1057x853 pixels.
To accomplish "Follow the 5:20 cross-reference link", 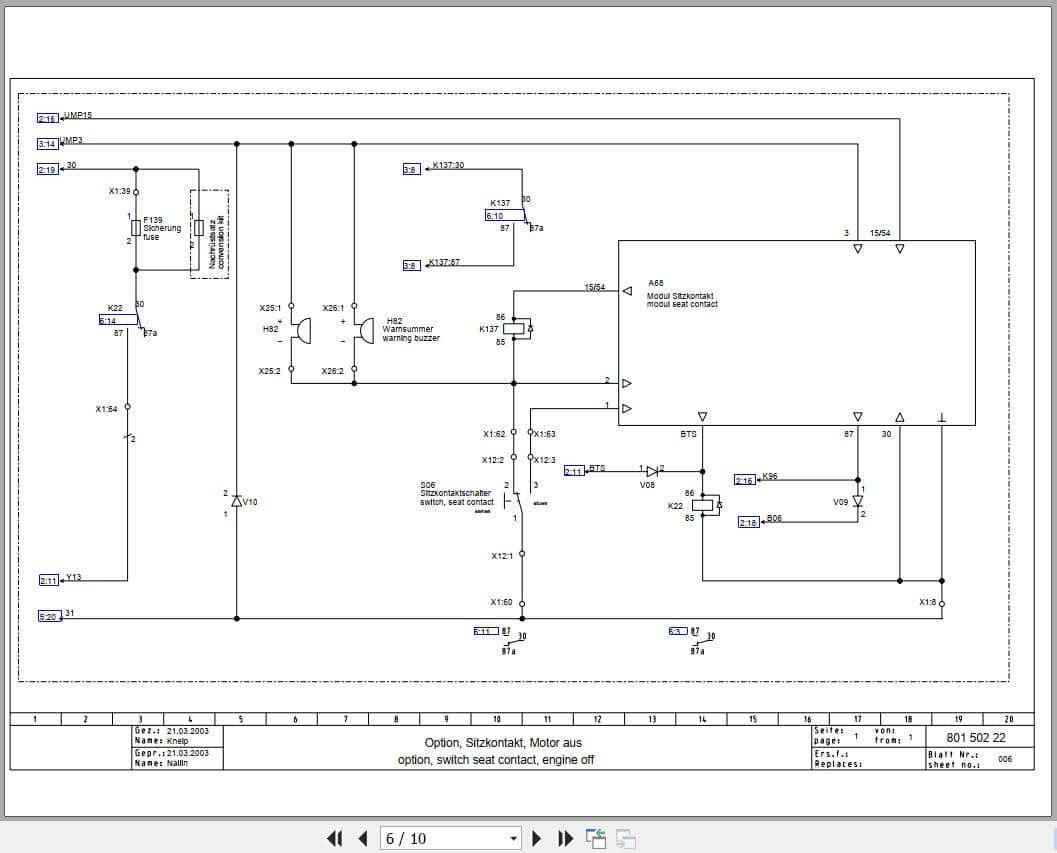I will click(49, 616).
